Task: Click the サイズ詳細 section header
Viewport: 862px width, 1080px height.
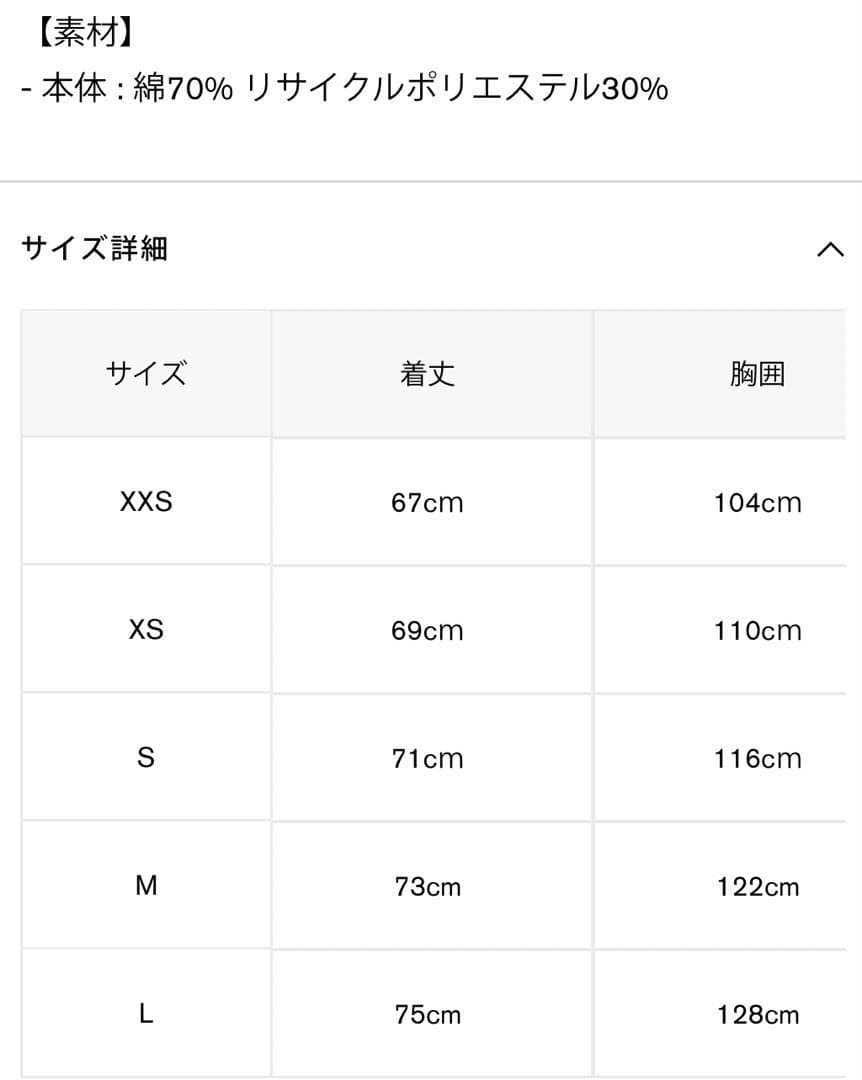Action: 92,249
